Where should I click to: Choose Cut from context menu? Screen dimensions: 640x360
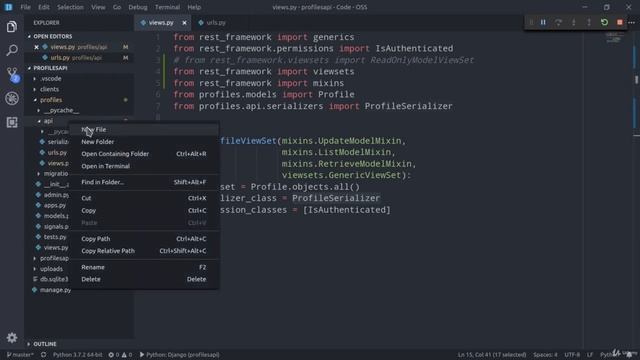[x=144, y=198]
